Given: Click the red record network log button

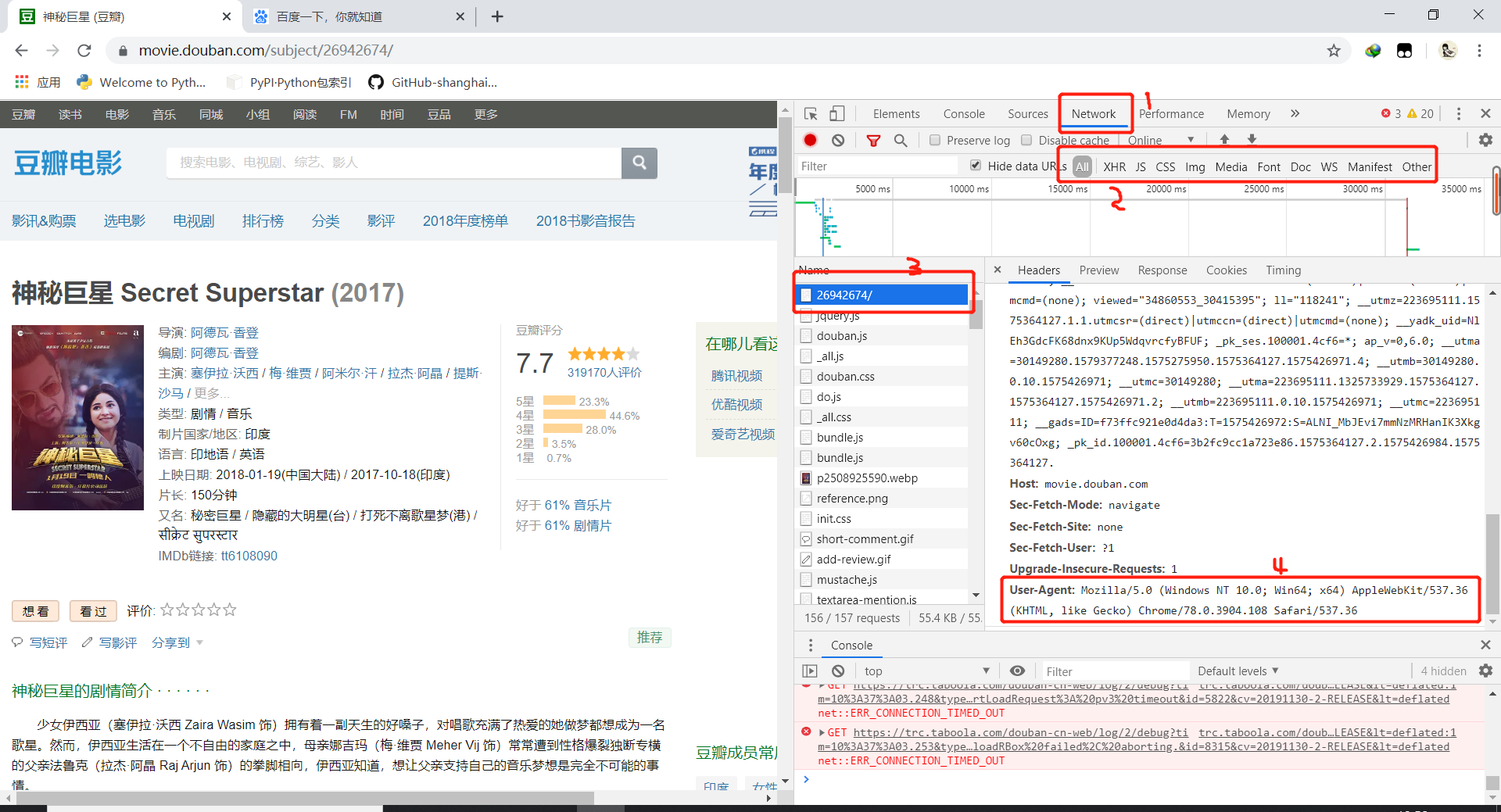Looking at the screenshot, I should pos(810,140).
